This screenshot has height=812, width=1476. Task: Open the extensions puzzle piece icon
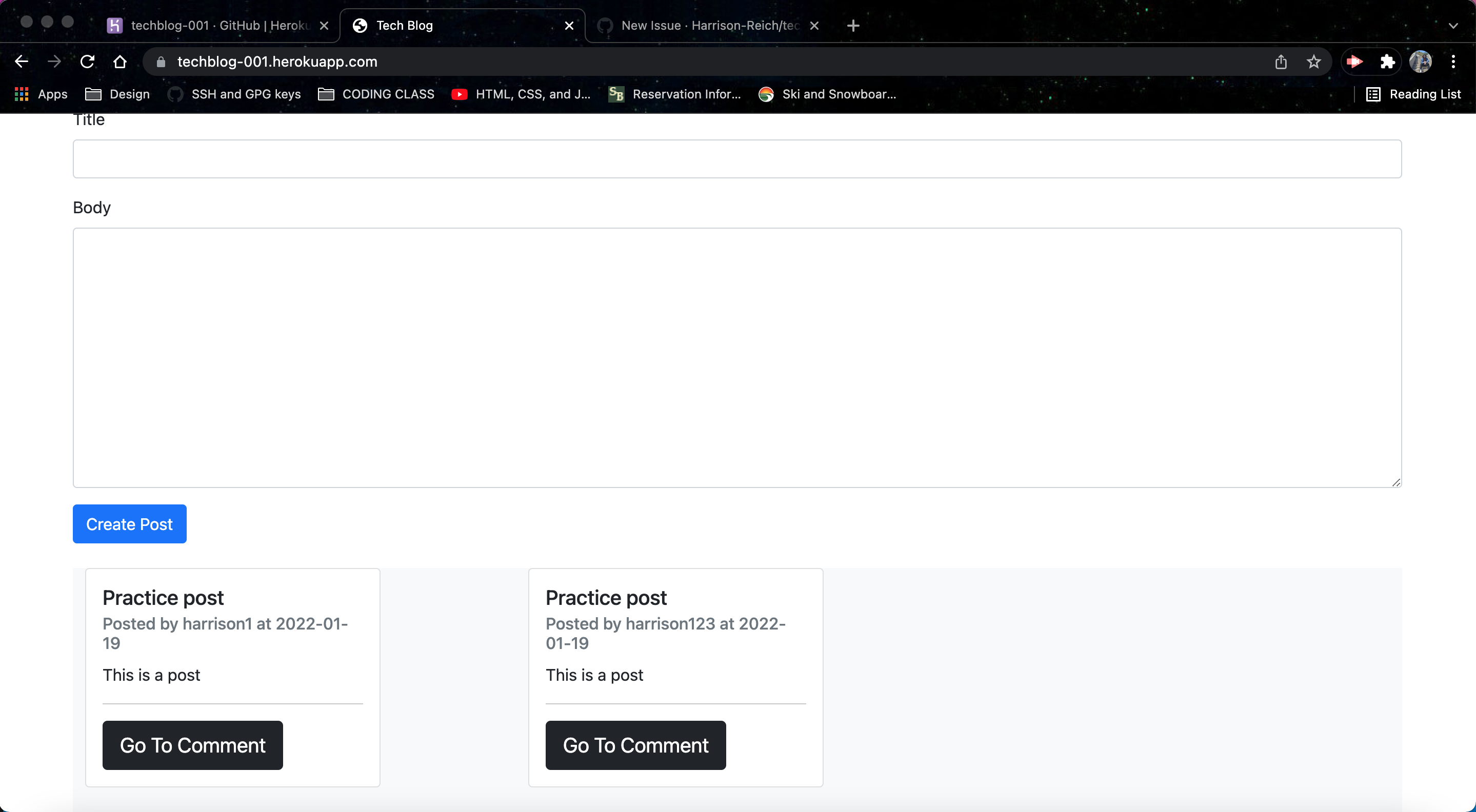(1388, 62)
